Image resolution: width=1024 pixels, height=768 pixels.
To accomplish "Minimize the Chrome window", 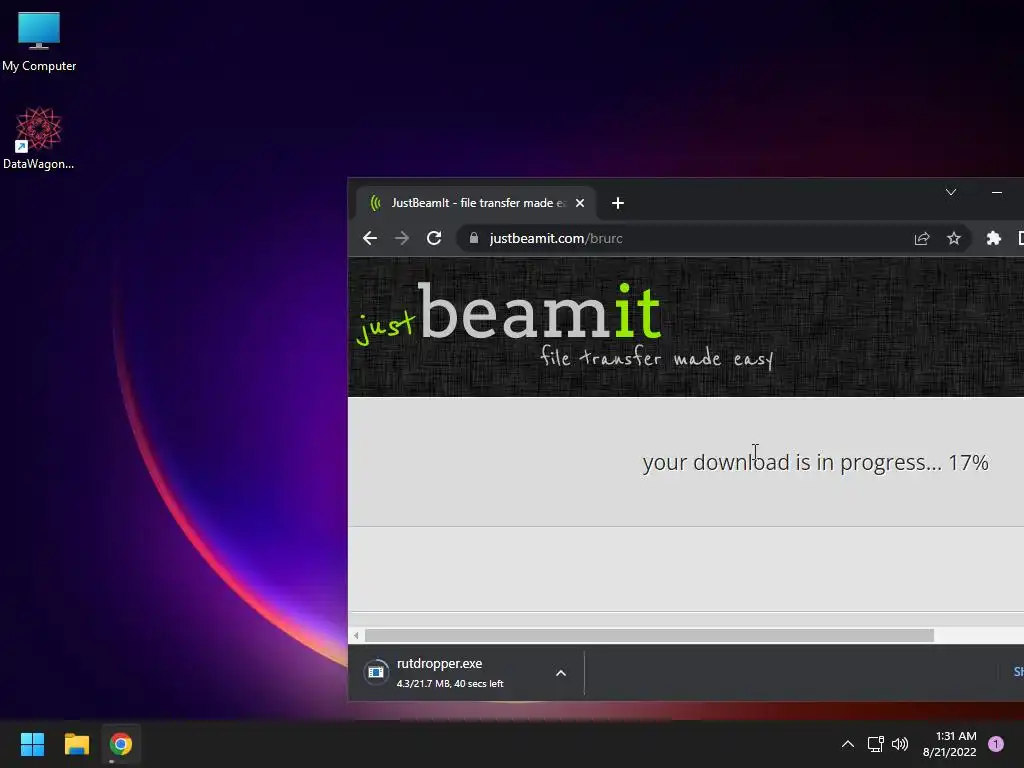I will pos(997,193).
